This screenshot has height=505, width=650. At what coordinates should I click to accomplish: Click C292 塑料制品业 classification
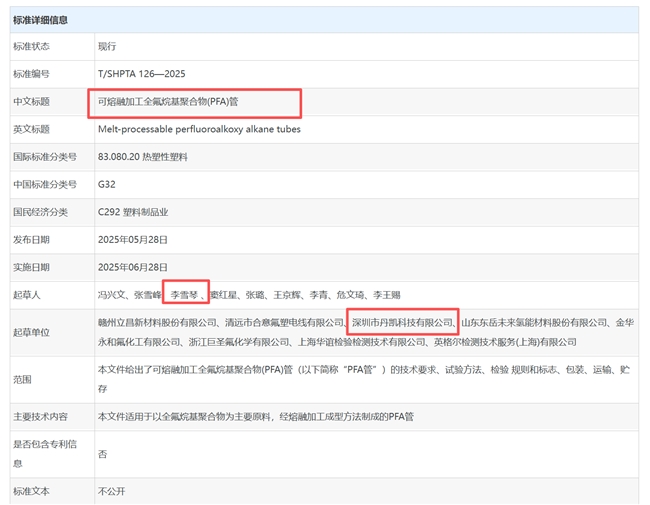[x=133, y=212]
